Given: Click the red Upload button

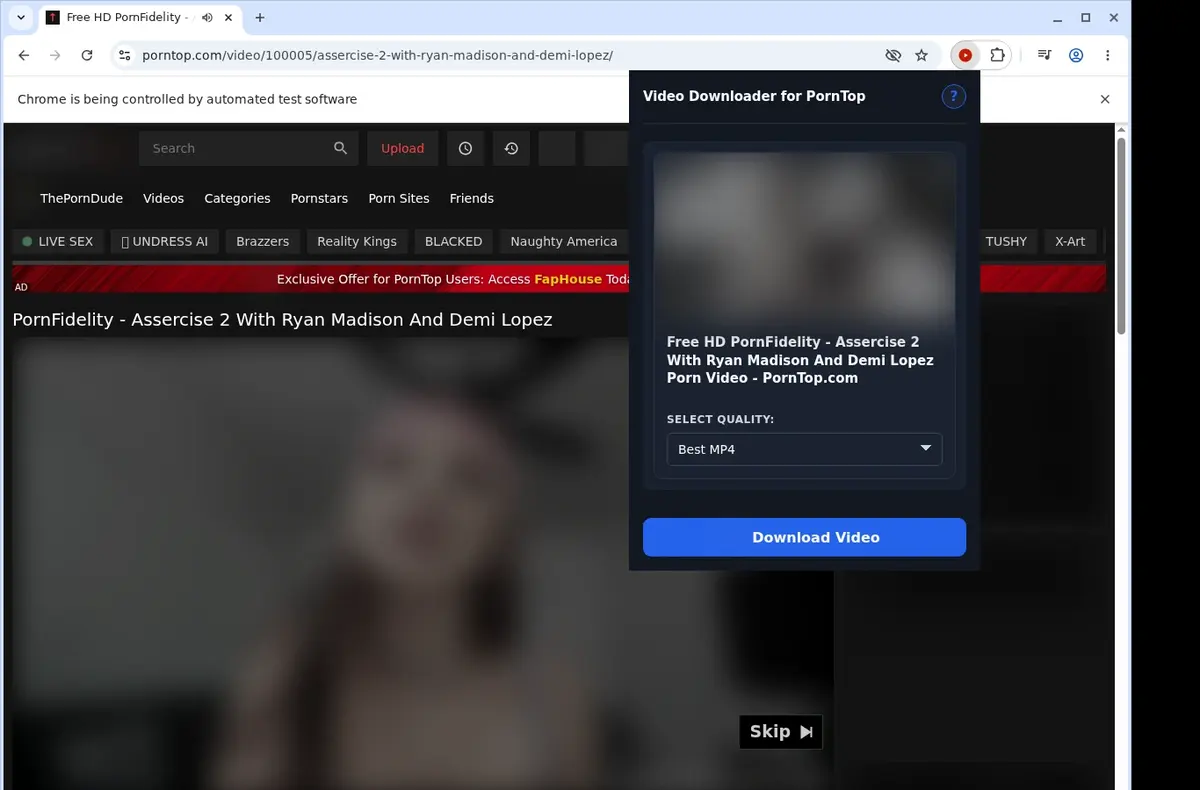Looking at the screenshot, I should tap(402, 148).
